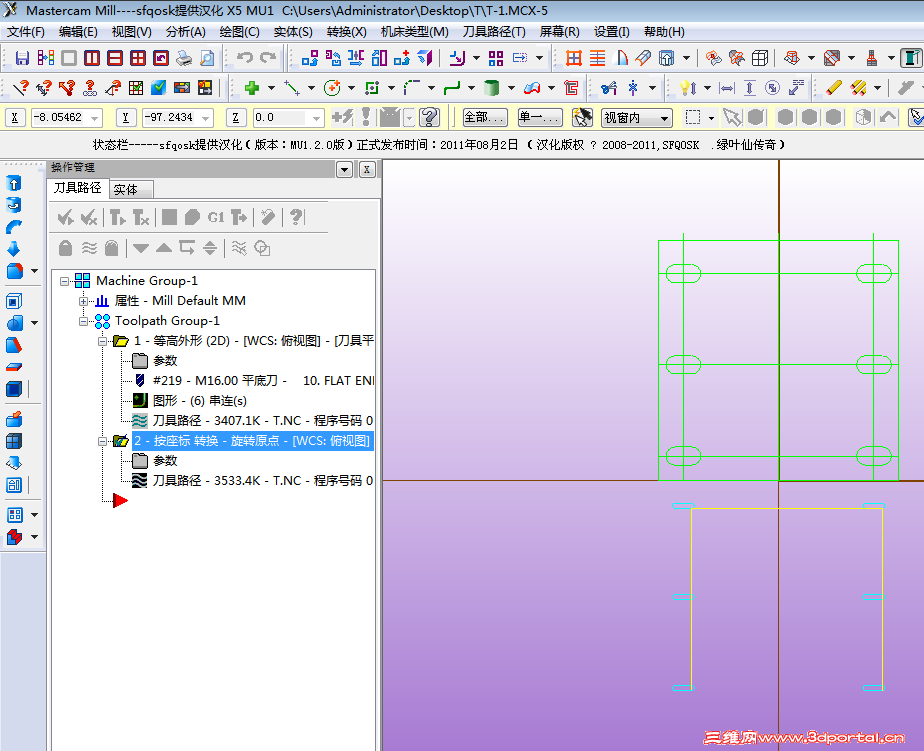Viewport: 924px width, 751px height.
Task: Click the Z coordinate value field
Action: 282,118
